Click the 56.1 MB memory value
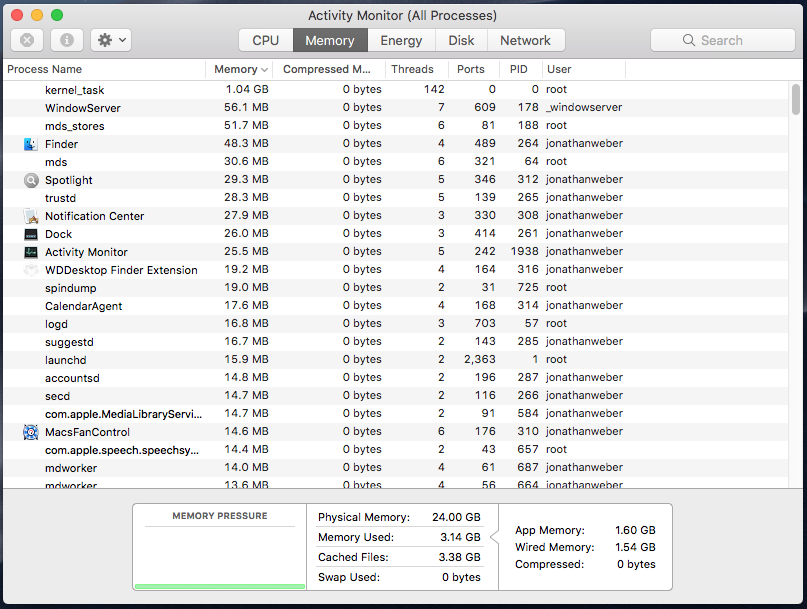807x609 pixels. 247,107
